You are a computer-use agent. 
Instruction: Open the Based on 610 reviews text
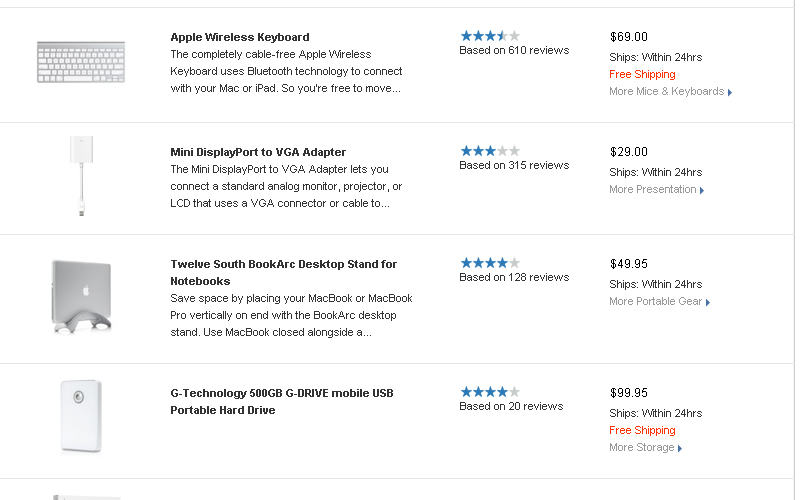(514, 50)
